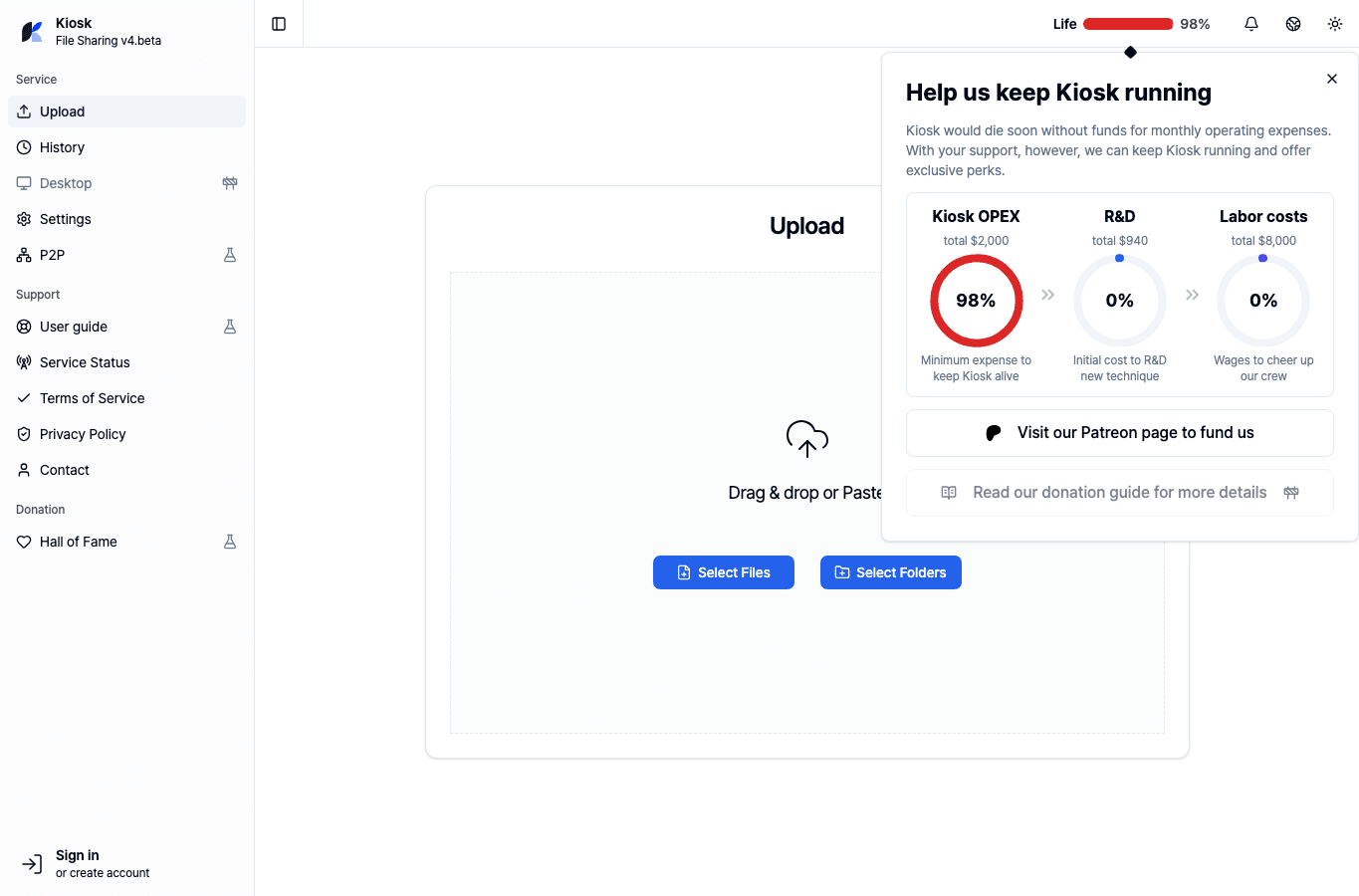
Task: Click the Contact person icon
Action: 24,470
